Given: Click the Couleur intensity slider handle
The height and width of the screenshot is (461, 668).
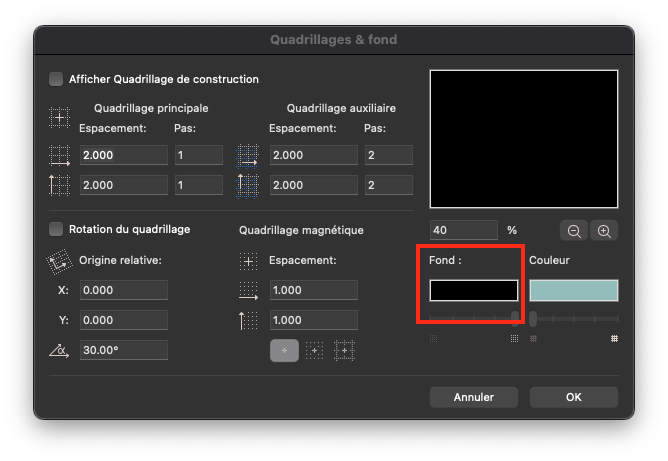Looking at the screenshot, I should point(533,318).
